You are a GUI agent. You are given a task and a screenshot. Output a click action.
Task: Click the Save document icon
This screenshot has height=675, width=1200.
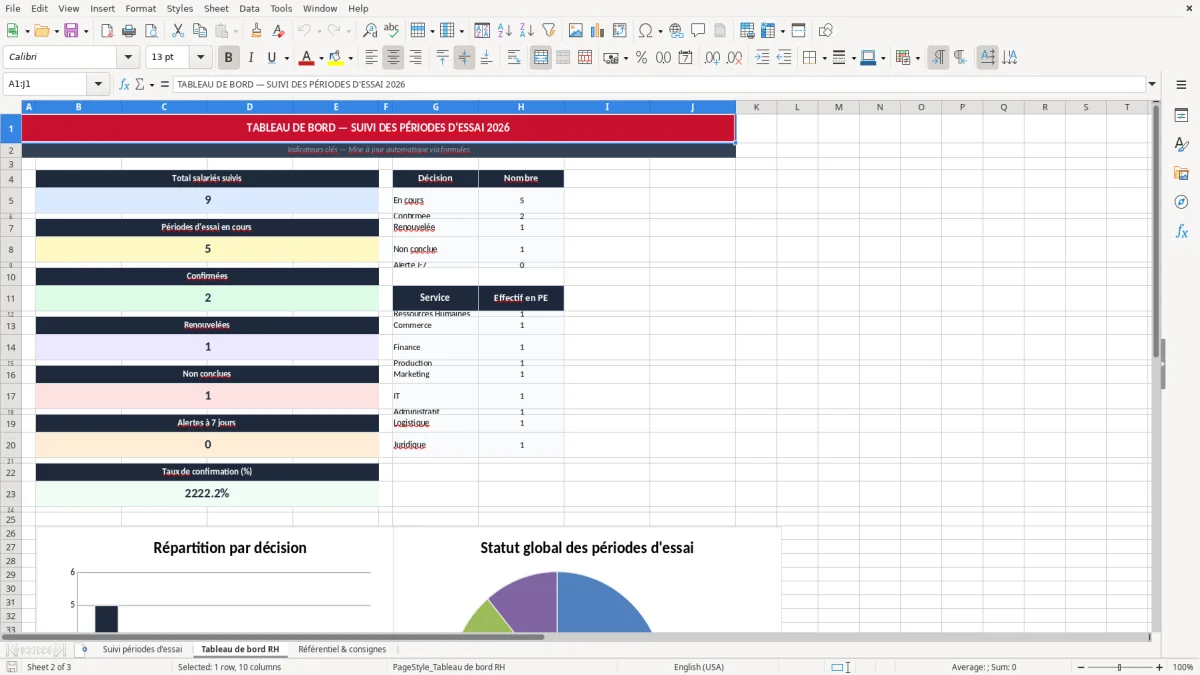(71, 31)
